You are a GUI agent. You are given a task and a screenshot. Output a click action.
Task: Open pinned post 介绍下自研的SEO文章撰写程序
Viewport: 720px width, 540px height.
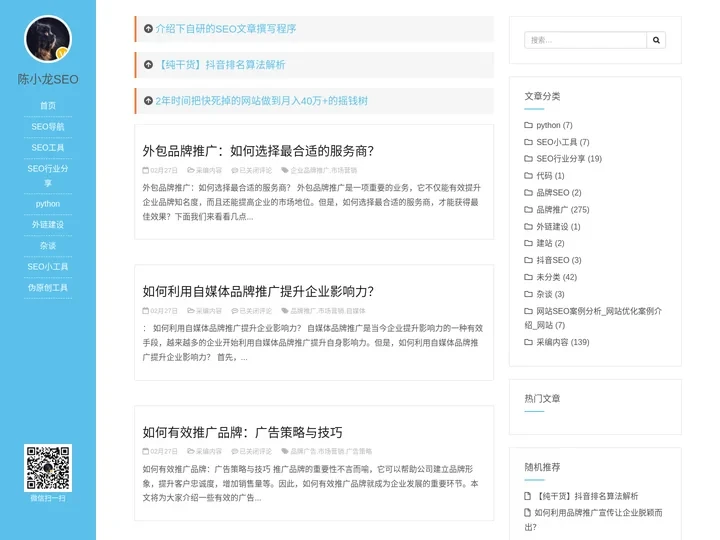(x=225, y=28)
